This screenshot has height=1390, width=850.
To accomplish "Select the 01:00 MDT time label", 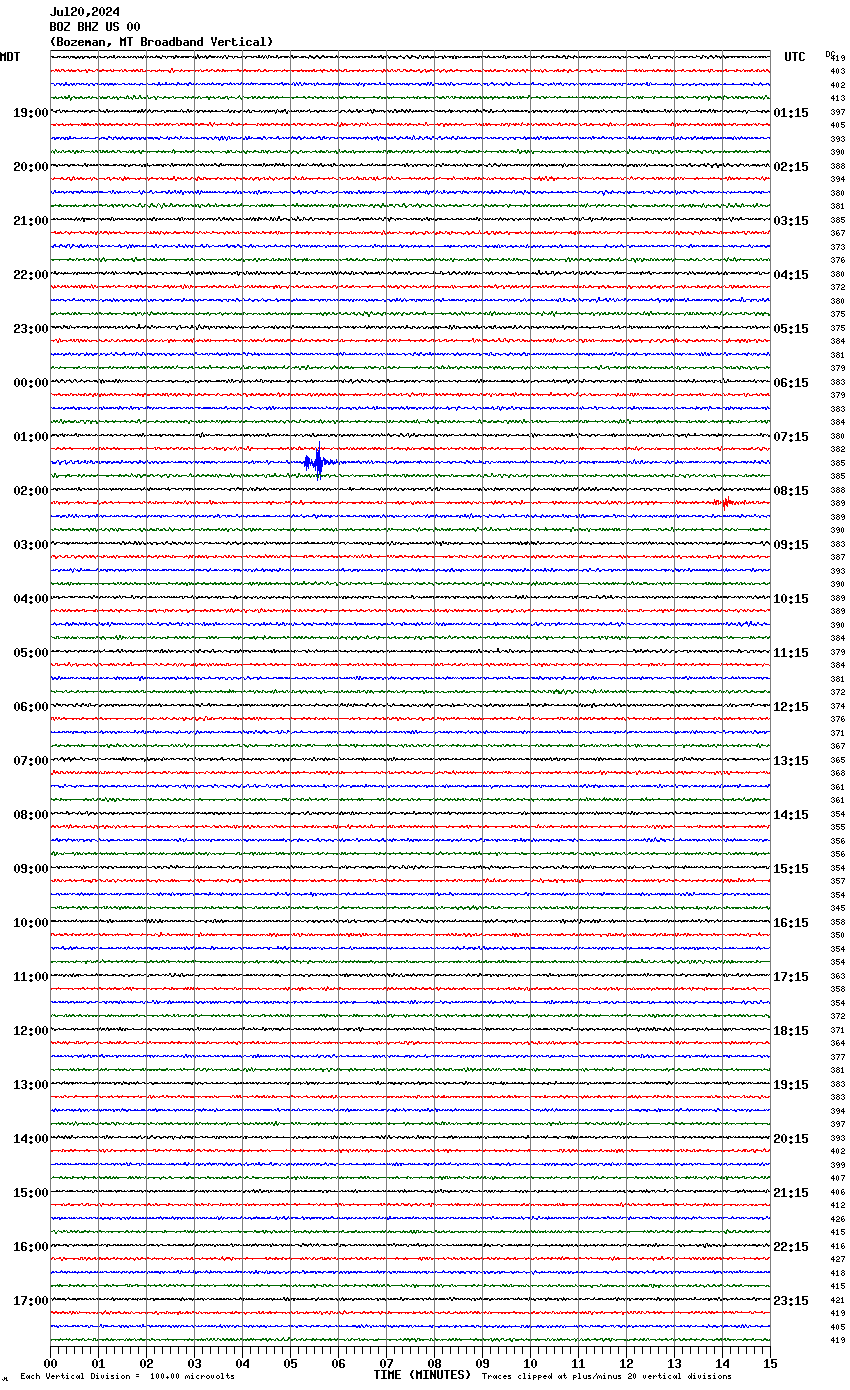I will 30,437.
